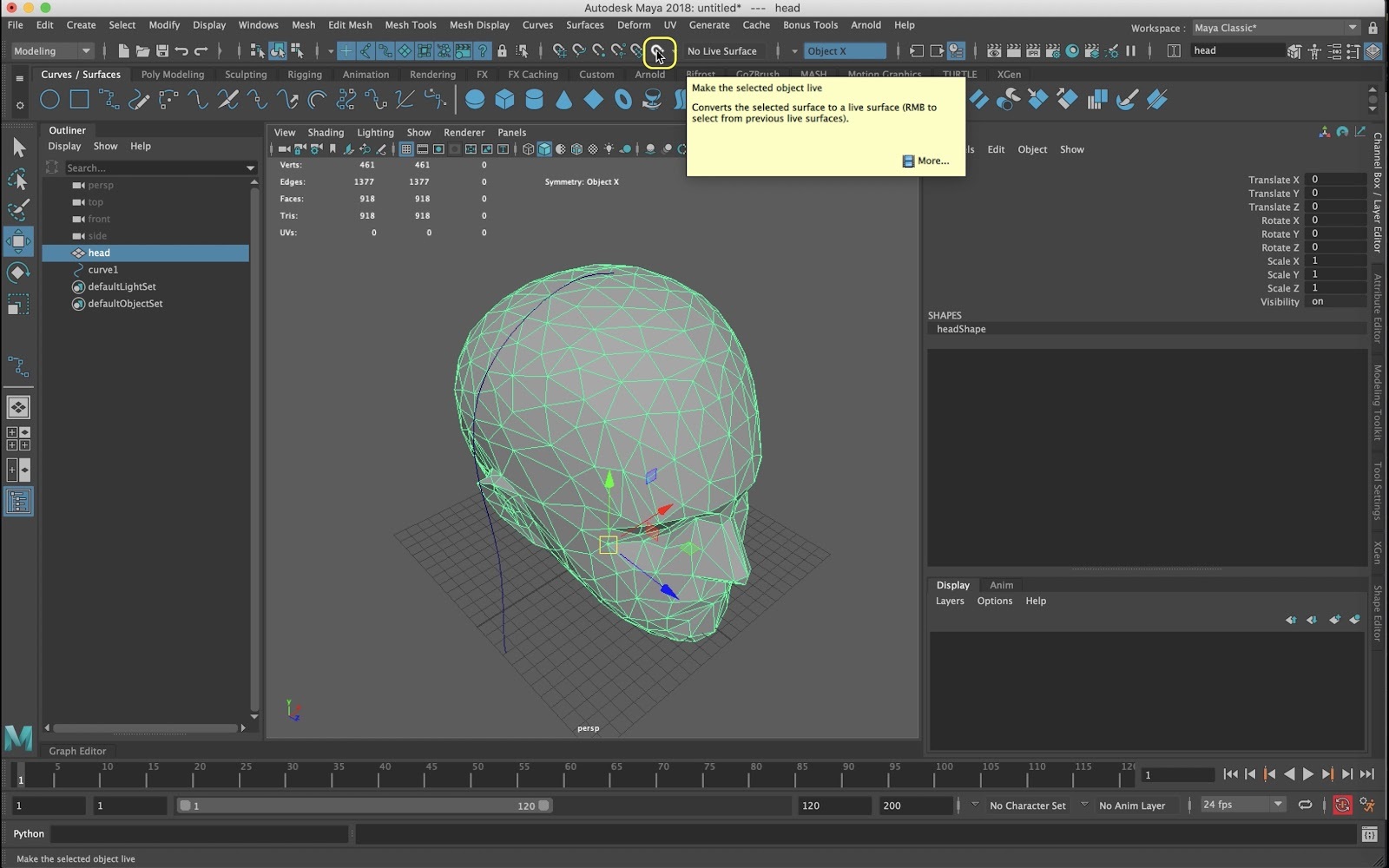Switch to the Poly Modeling shelf tab

click(172, 75)
